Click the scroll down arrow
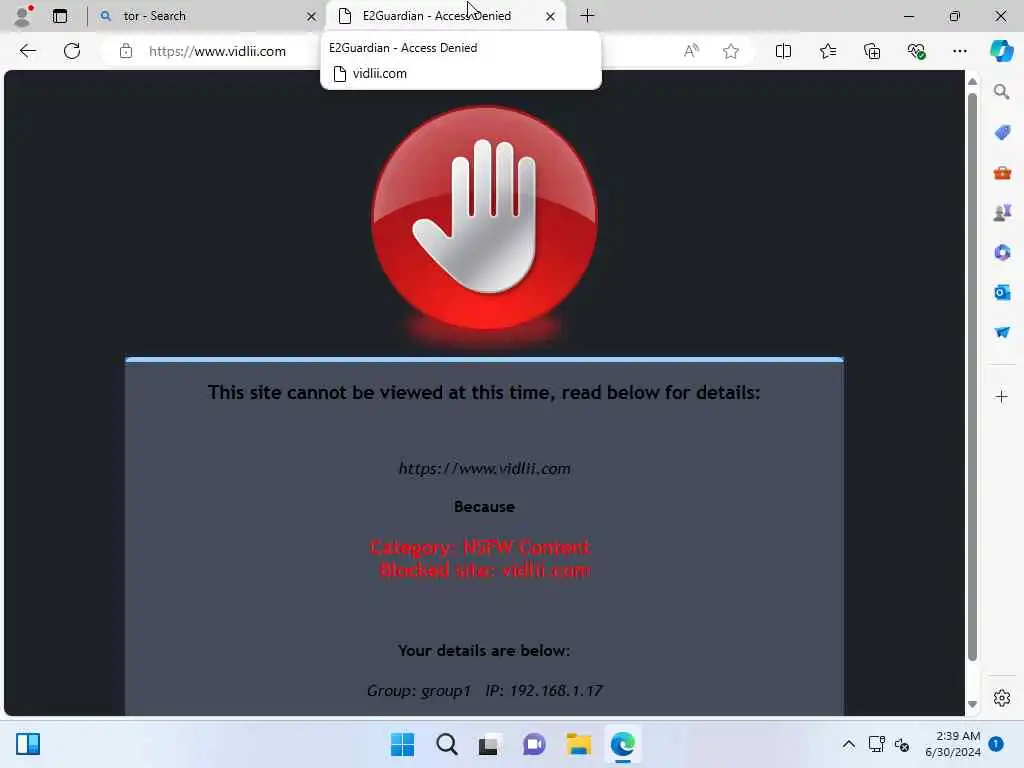 click(972, 704)
